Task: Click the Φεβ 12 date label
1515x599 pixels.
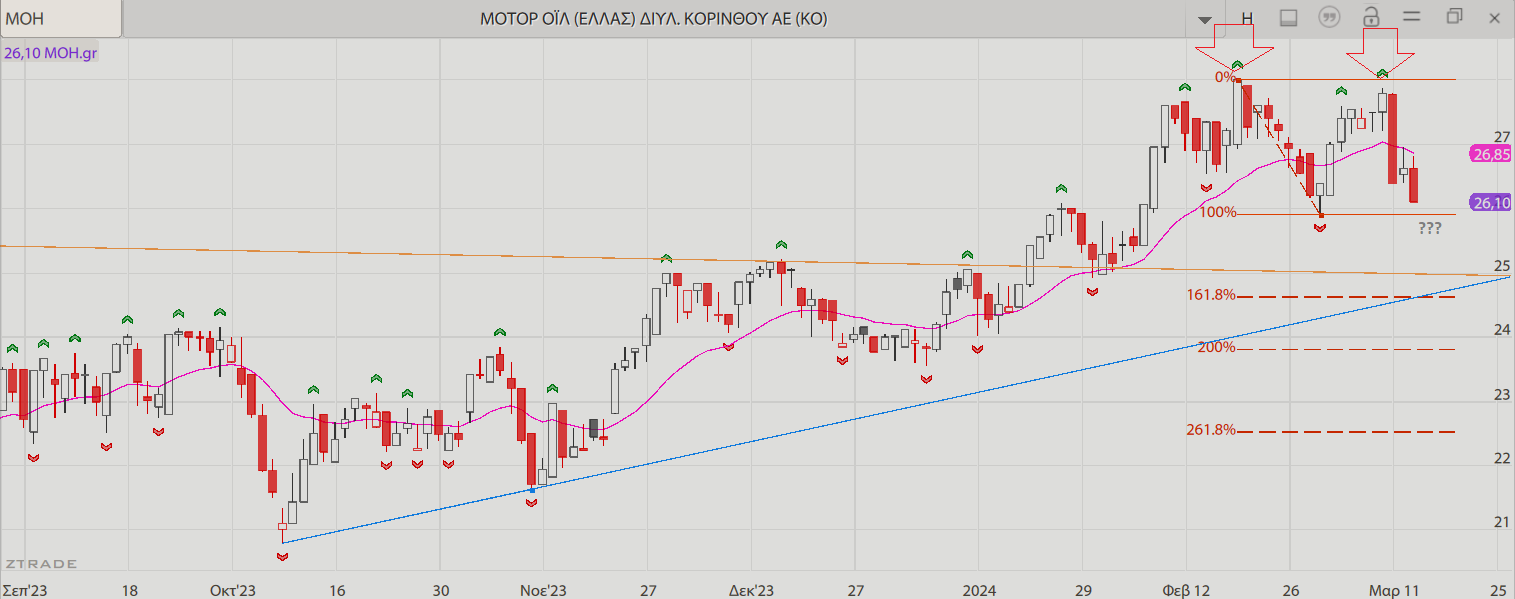Action: point(1187,590)
